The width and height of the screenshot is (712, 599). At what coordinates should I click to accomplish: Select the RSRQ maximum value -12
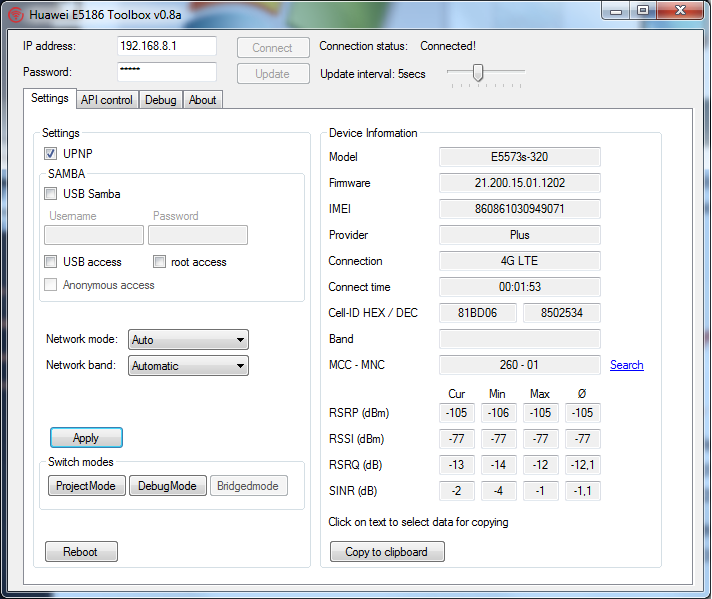[541, 465]
